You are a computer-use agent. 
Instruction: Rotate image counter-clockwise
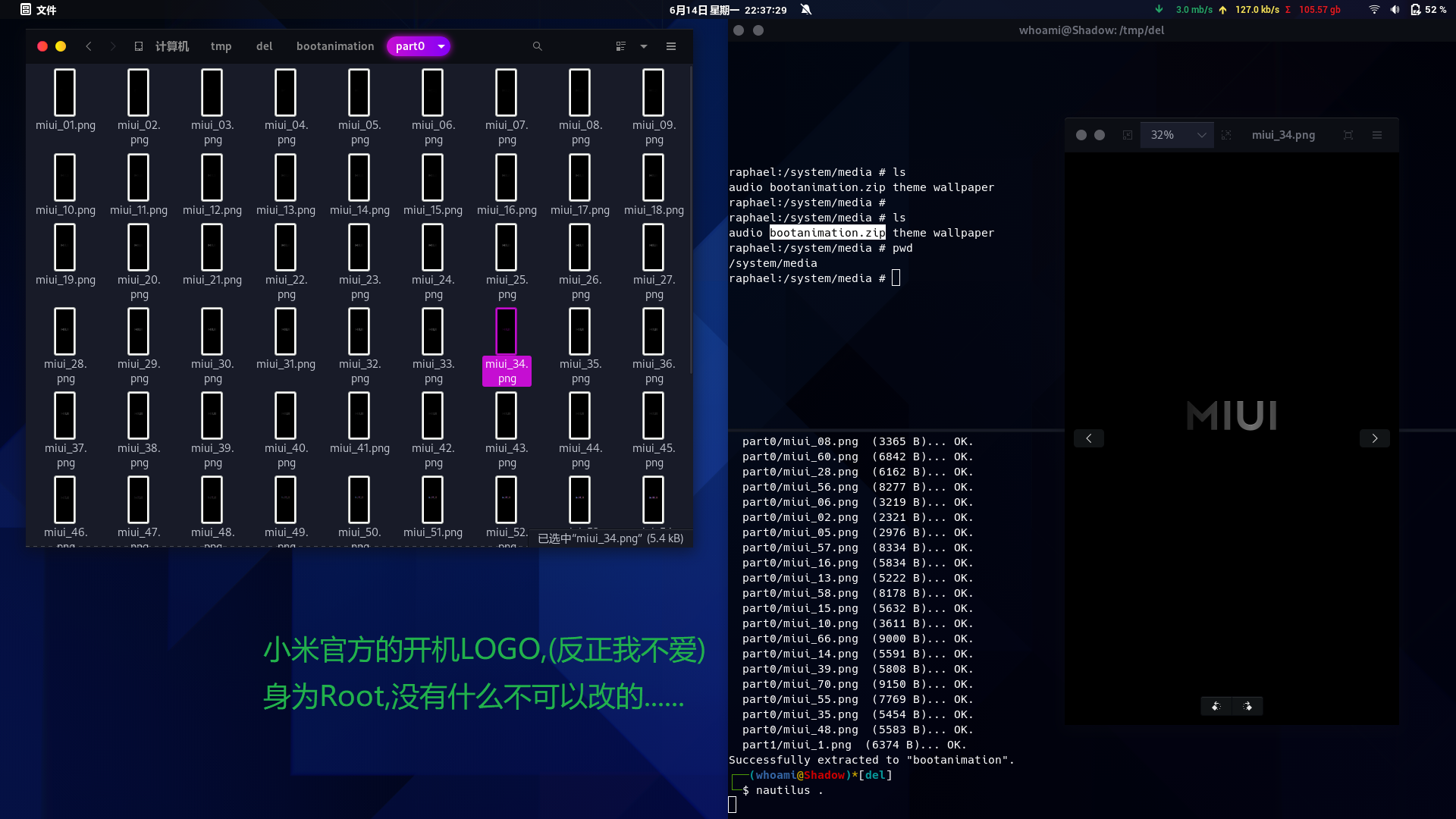(1216, 706)
